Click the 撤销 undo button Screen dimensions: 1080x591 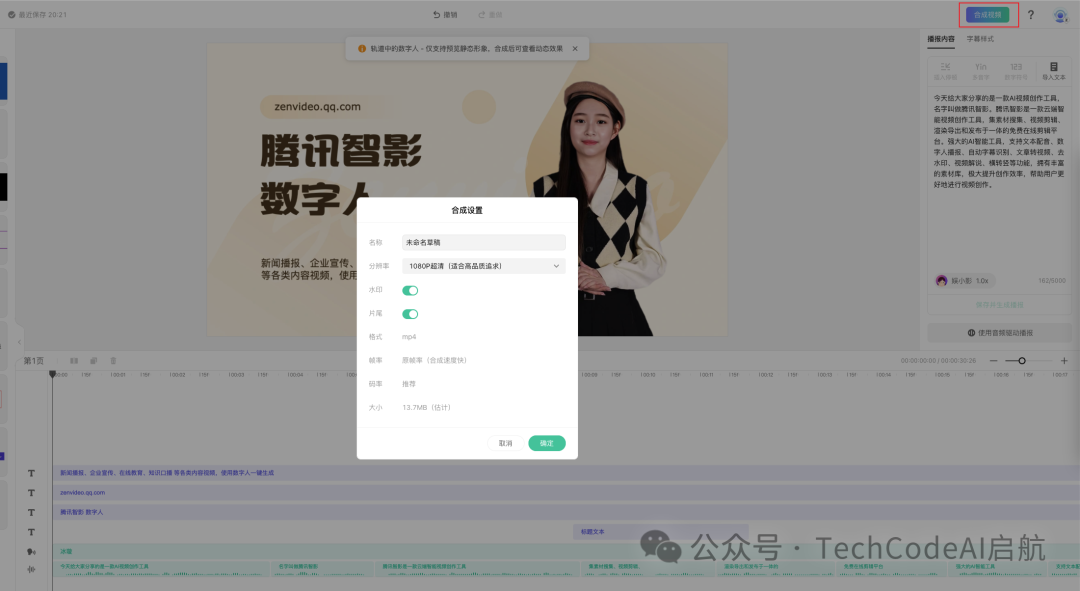point(445,14)
